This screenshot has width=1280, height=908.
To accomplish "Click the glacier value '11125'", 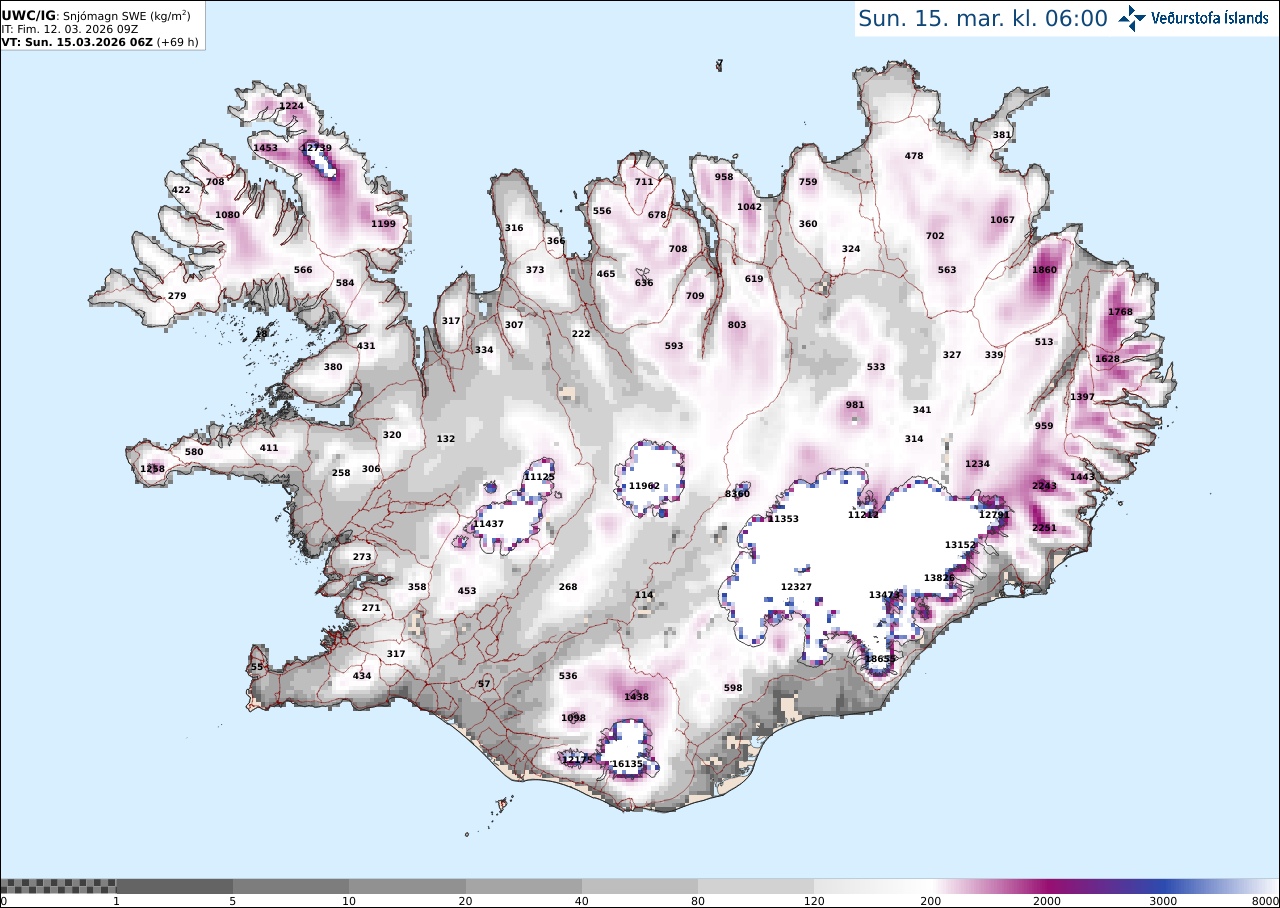I will point(539,477).
